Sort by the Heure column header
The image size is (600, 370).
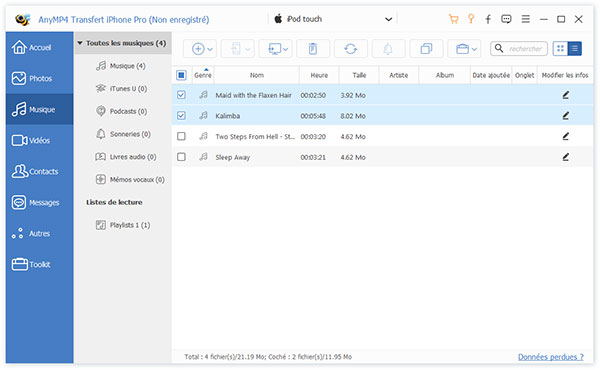pyautogui.click(x=319, y=75)
